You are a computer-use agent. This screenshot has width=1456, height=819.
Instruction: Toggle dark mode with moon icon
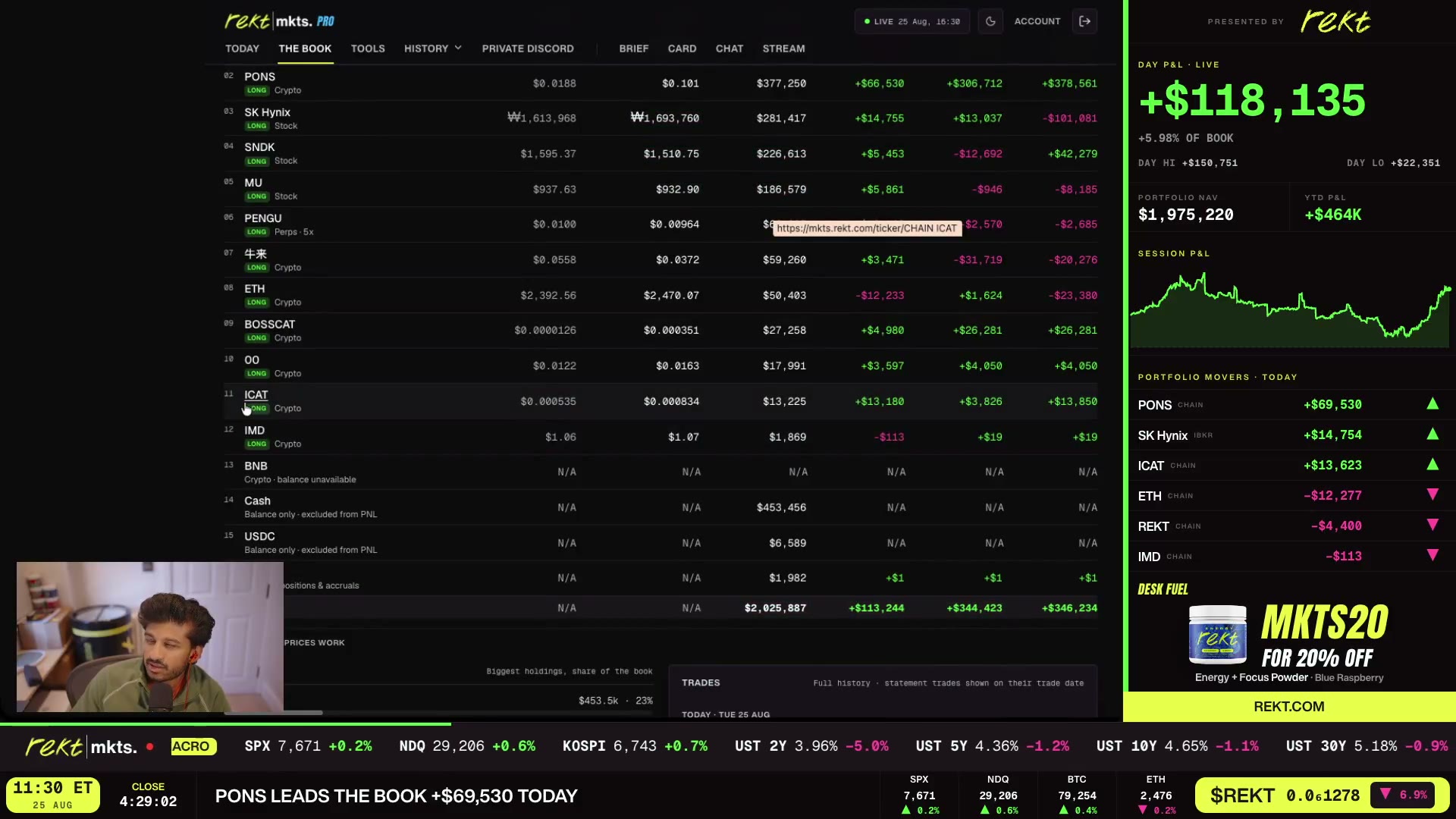(990, 21)
